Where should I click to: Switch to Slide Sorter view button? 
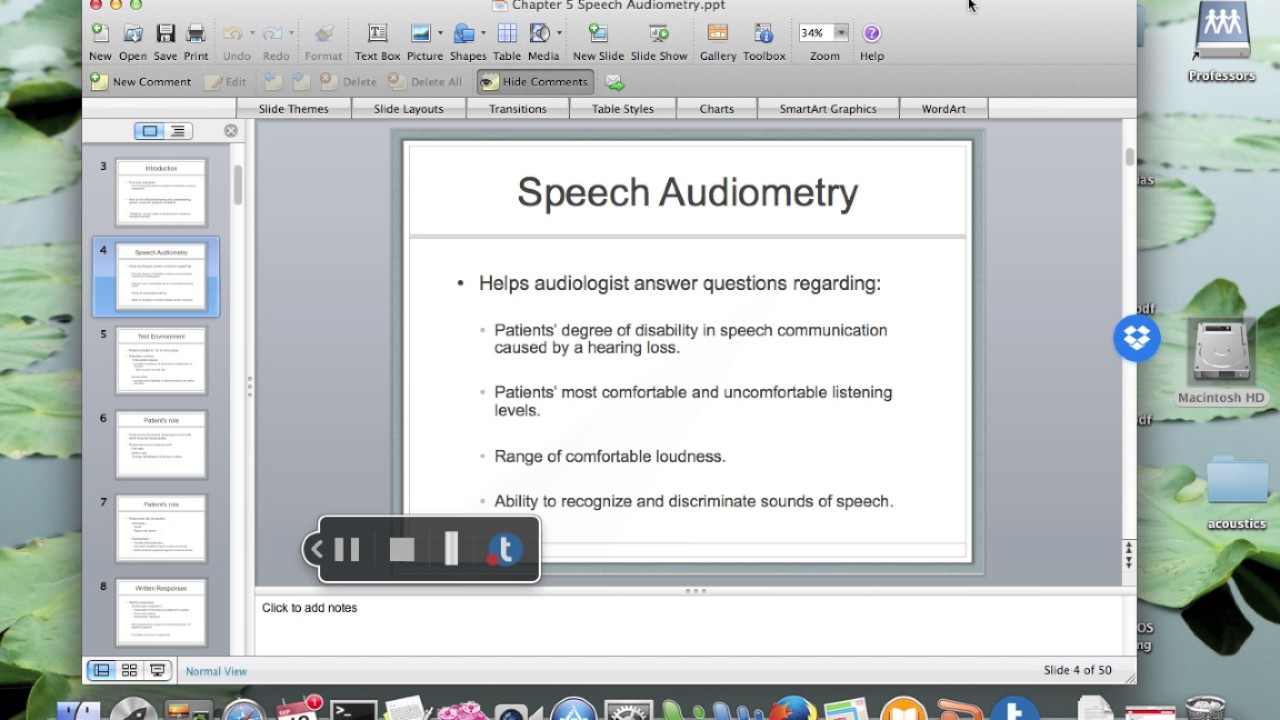point(129,670)
